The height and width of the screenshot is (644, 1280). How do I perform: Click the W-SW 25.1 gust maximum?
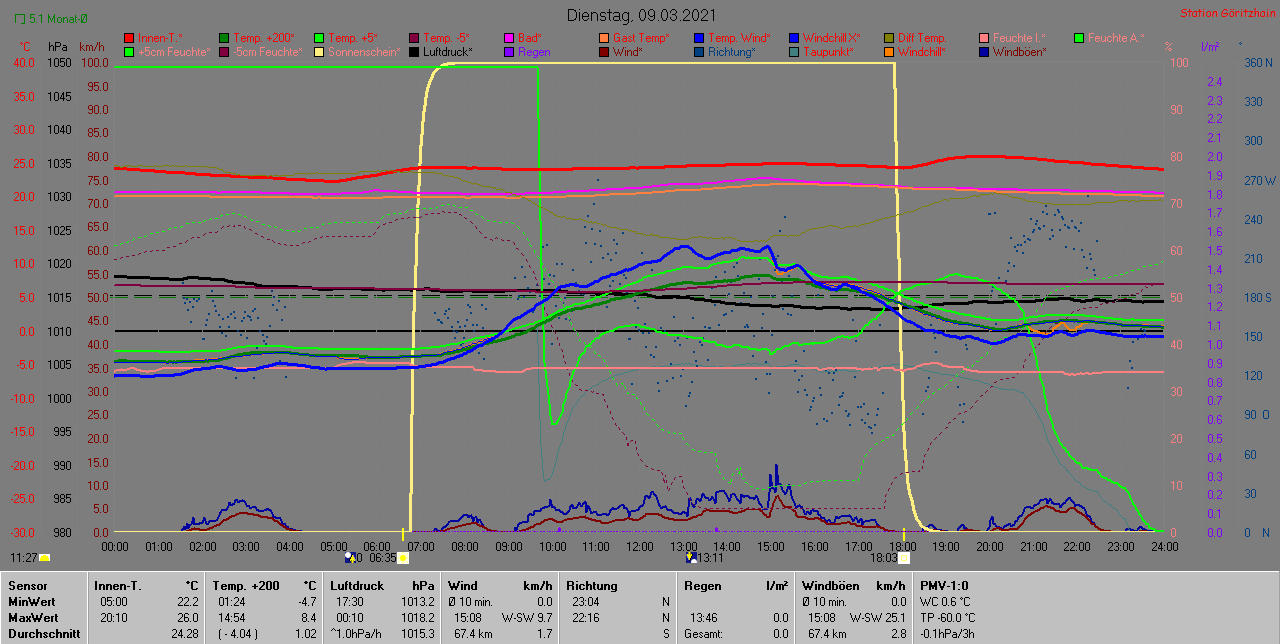pyautogui.click(x=878, y=618)
